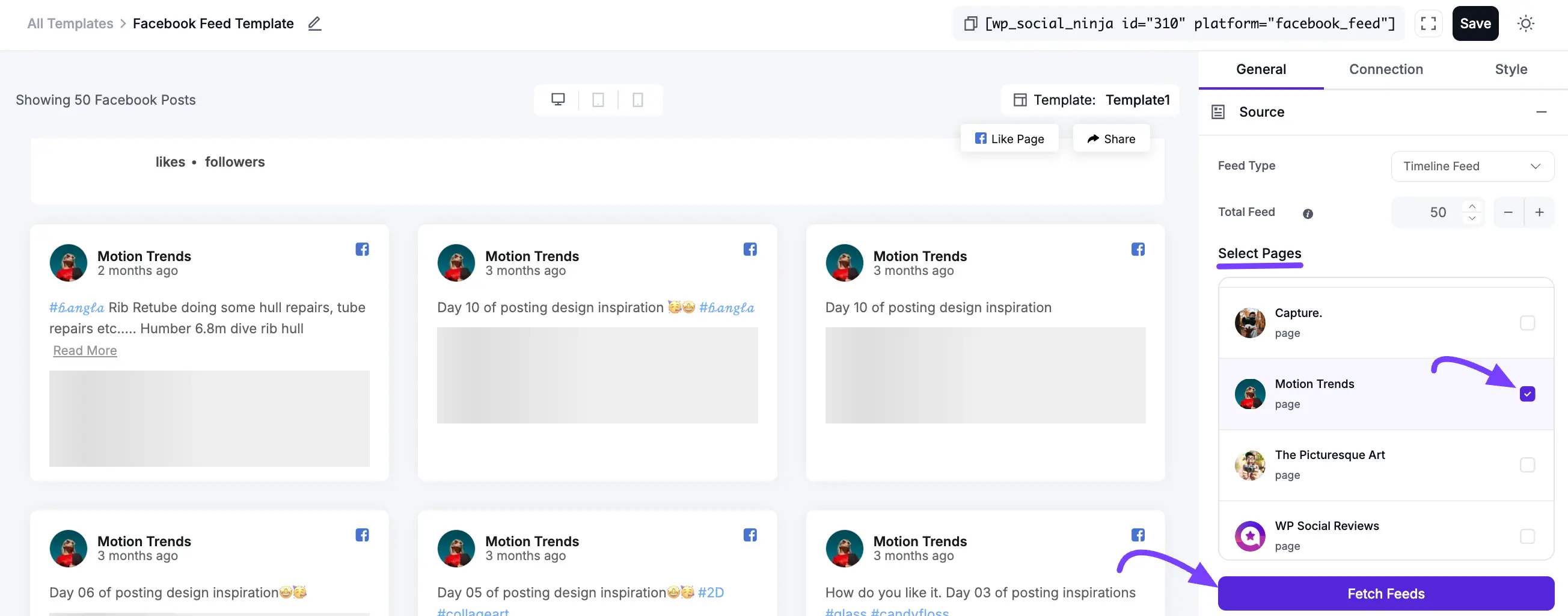This screenshot has height=616, width=1568.
Task: Collapse the Source section
Action: click(x=1542, y=111)
